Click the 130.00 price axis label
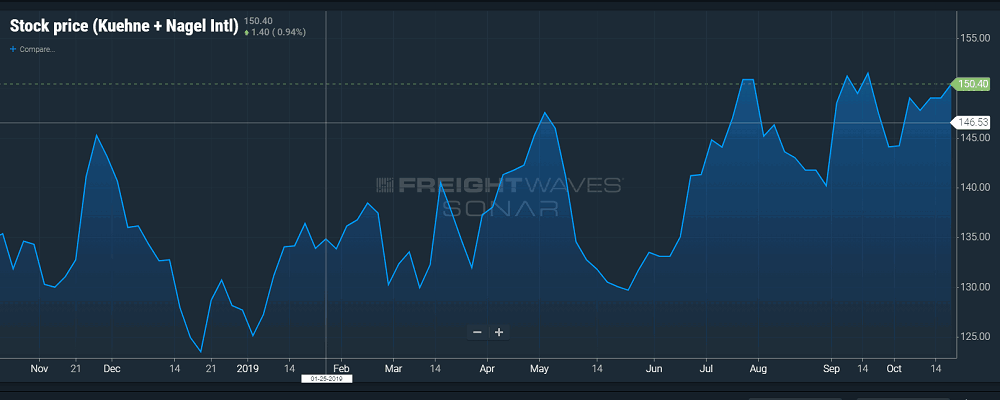This screenshot has width=1000, height=400. (973, 287)
